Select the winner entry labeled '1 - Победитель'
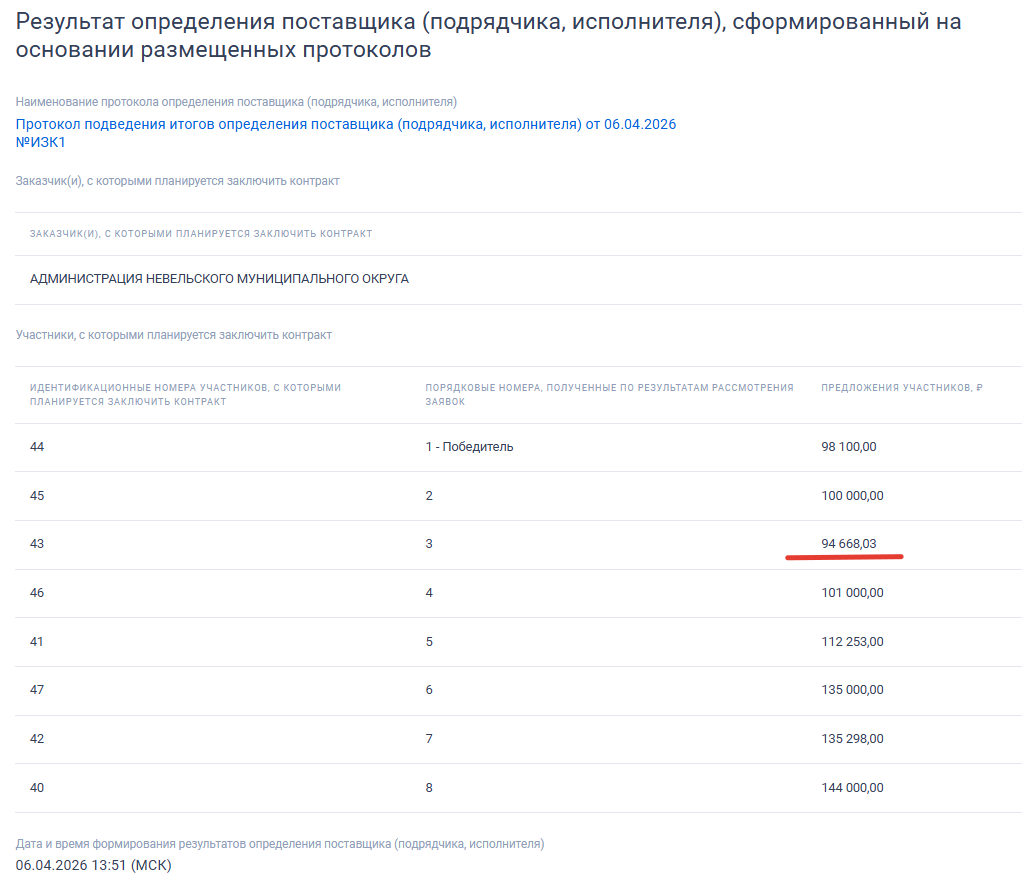Screen dimensions: 1035x889 click(467, 446)
